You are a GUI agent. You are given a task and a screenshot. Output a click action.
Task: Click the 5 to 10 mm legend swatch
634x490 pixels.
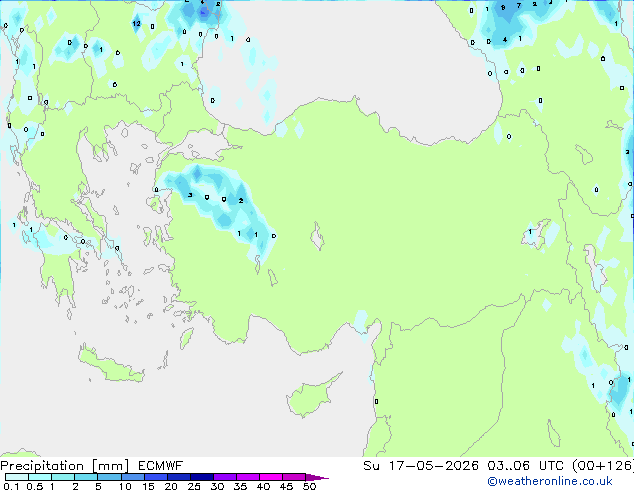point(109,477)
